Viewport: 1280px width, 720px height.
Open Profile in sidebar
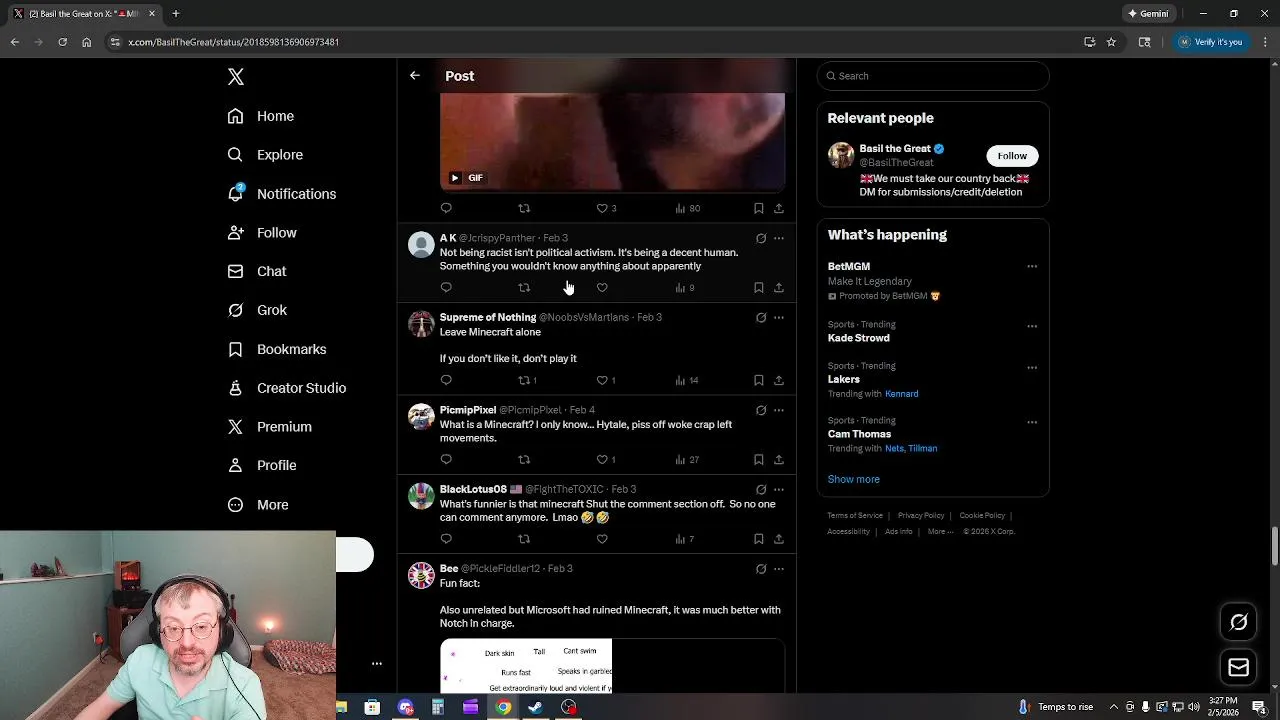pos(261,465)
